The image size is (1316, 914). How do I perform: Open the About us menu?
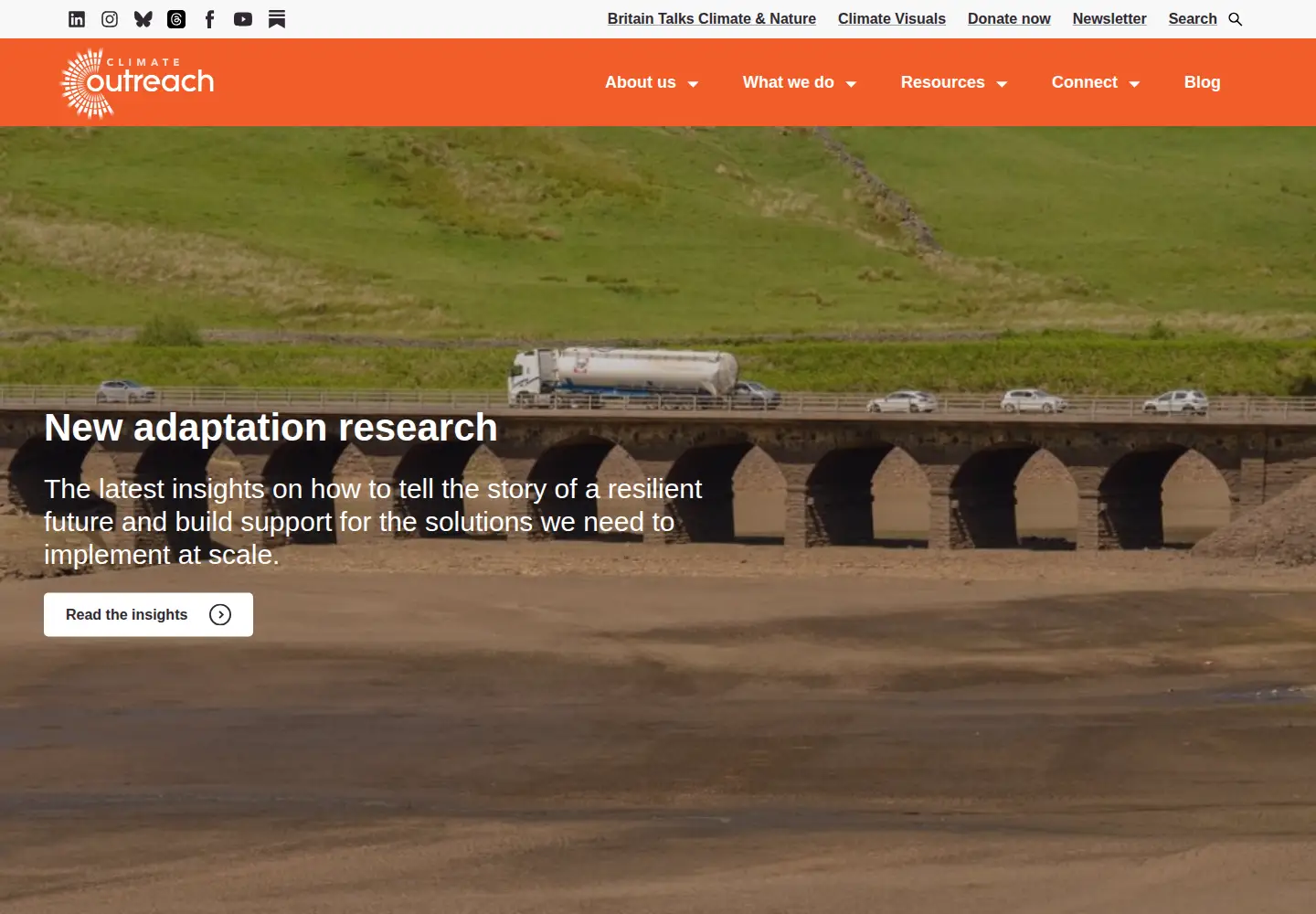click(x=641, y=82)
